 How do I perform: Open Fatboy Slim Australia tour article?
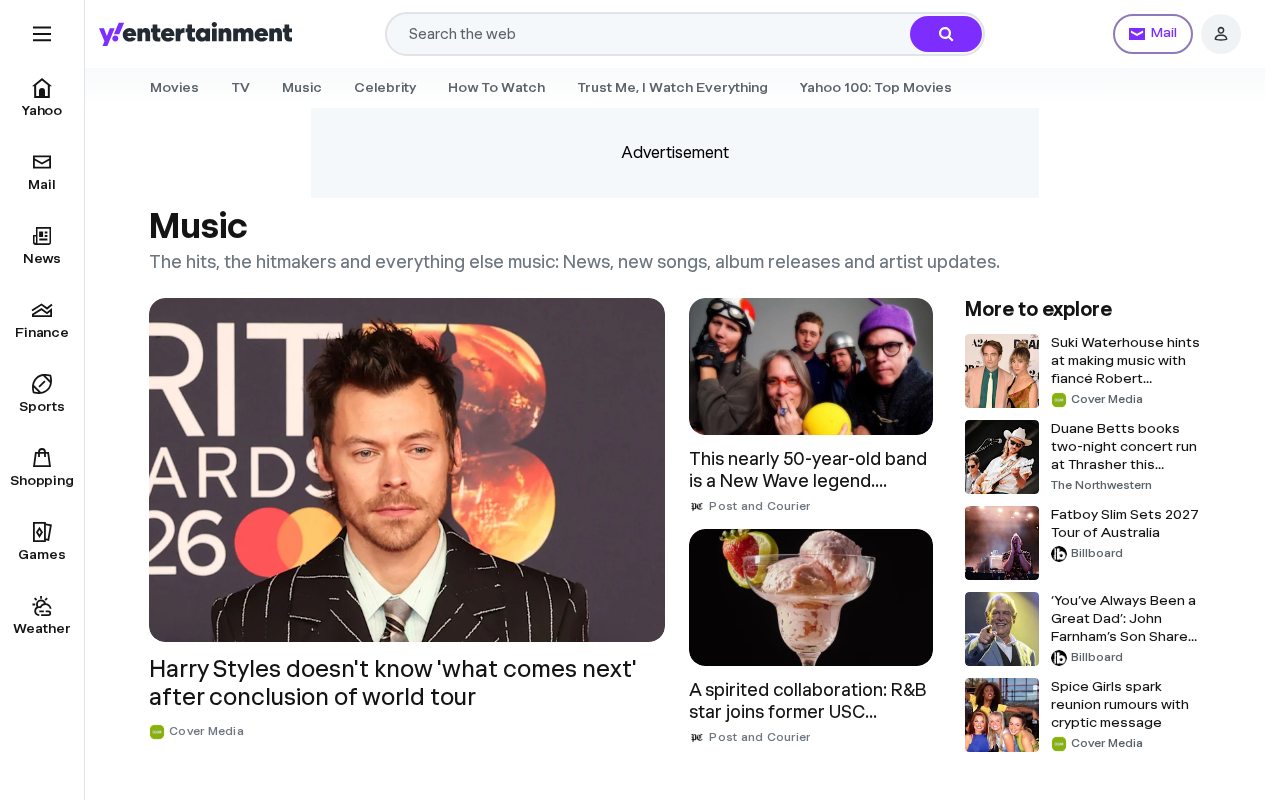1126,523
